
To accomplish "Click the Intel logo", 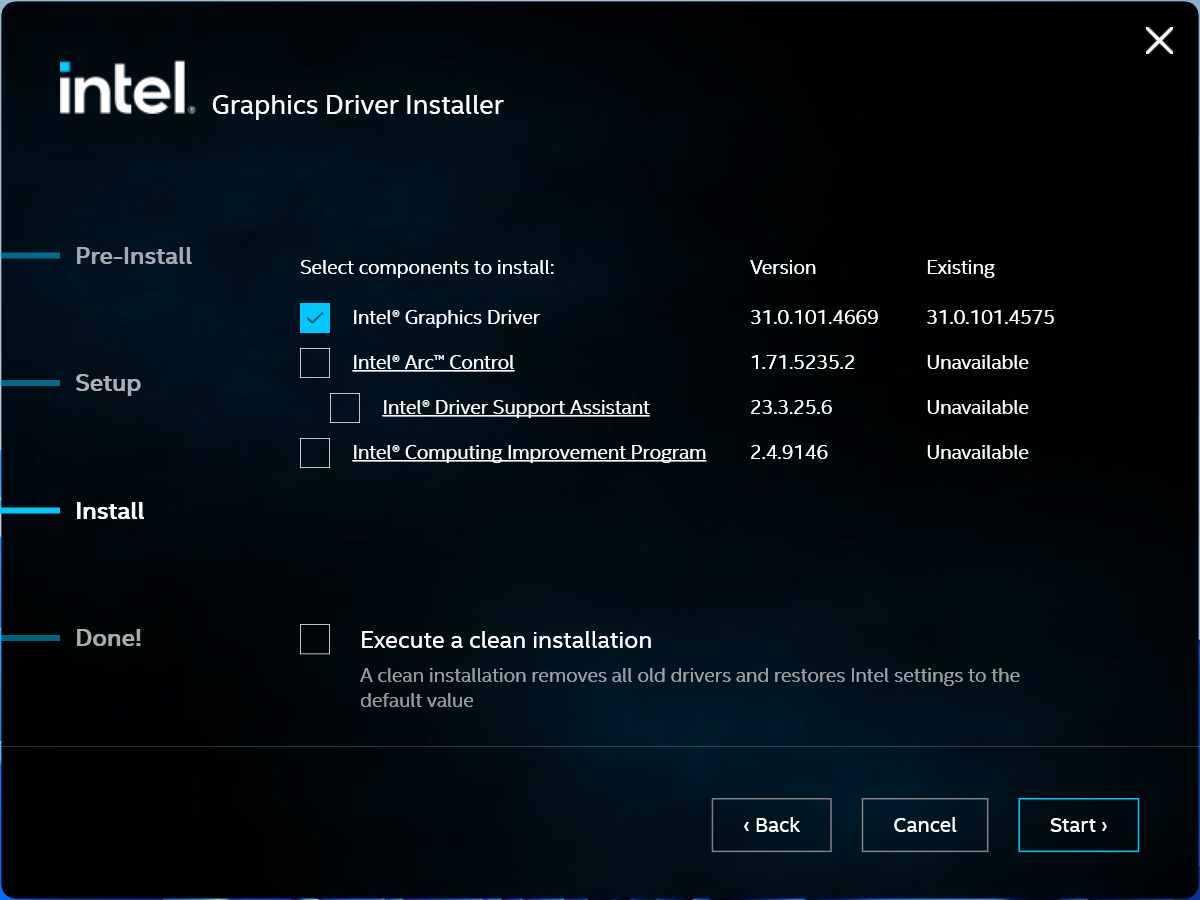I will coord(126,88).
